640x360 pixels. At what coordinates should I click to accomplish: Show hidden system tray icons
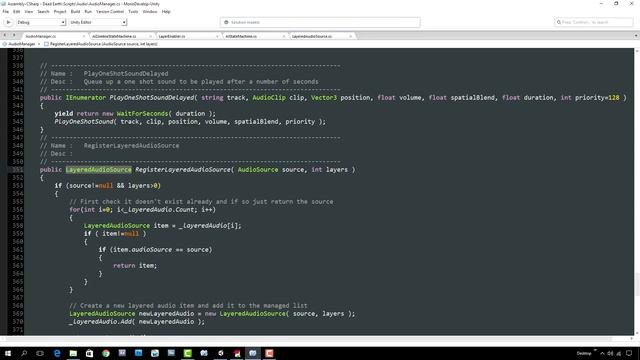(x=602, y=353)
